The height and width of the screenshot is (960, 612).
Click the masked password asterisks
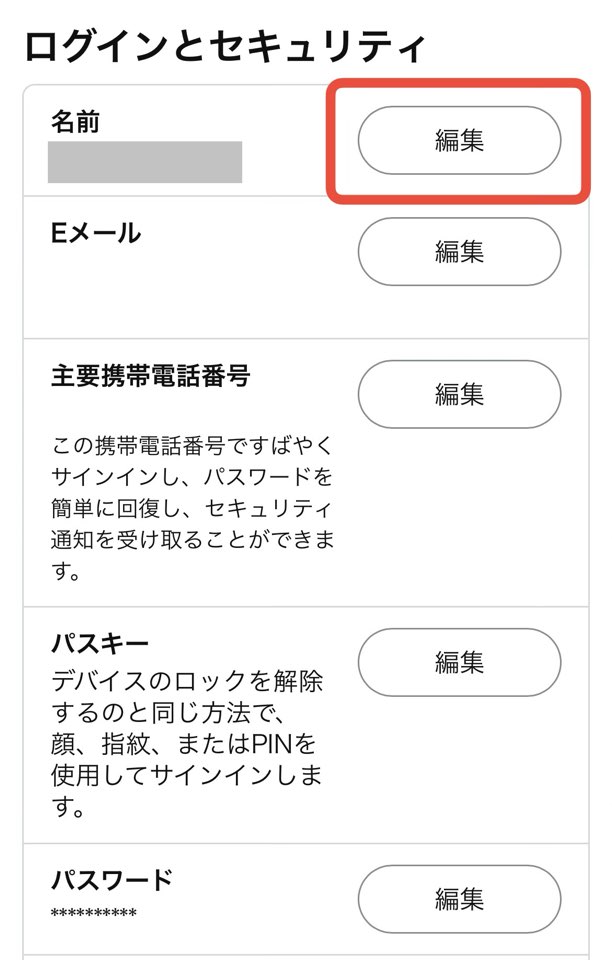point(93,914)
